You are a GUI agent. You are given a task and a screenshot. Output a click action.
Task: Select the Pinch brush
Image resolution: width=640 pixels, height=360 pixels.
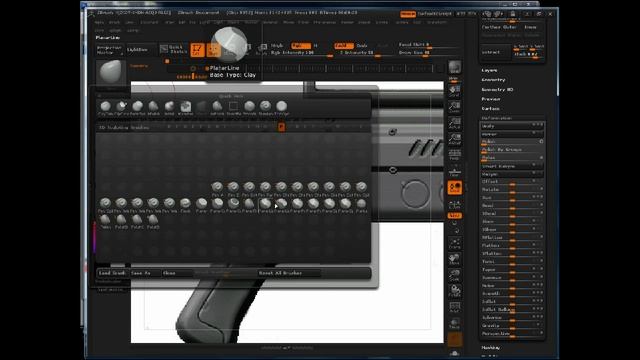[x=185, y=205]
